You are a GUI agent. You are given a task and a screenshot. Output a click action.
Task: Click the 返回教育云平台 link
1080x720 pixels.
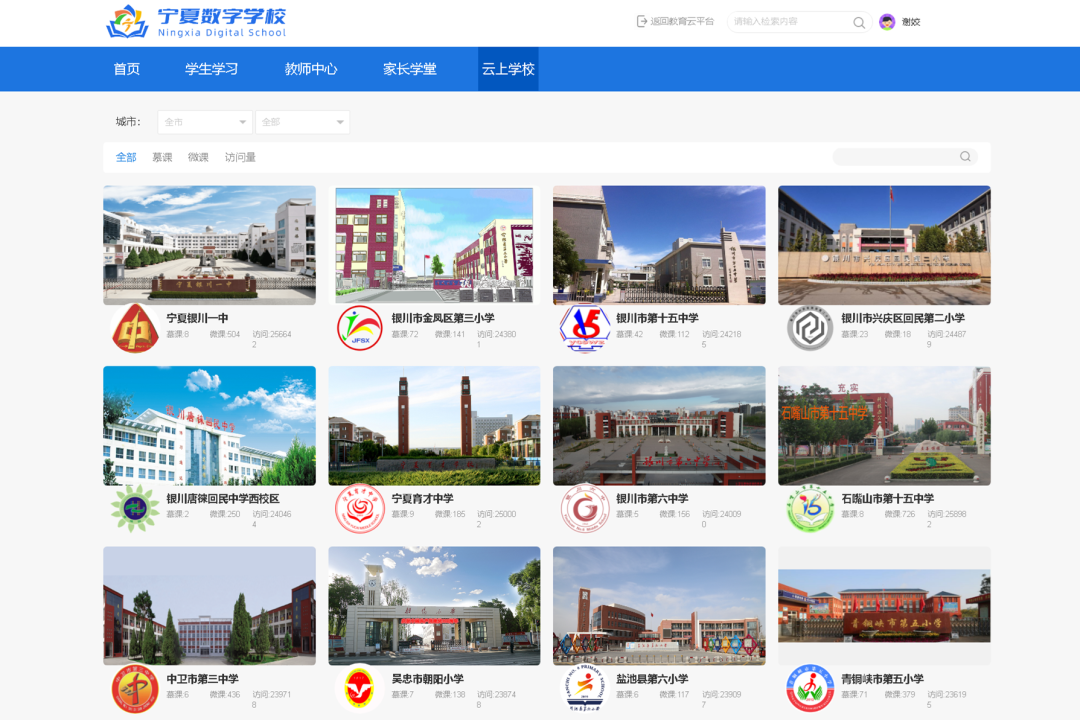(x=682, y=22)
